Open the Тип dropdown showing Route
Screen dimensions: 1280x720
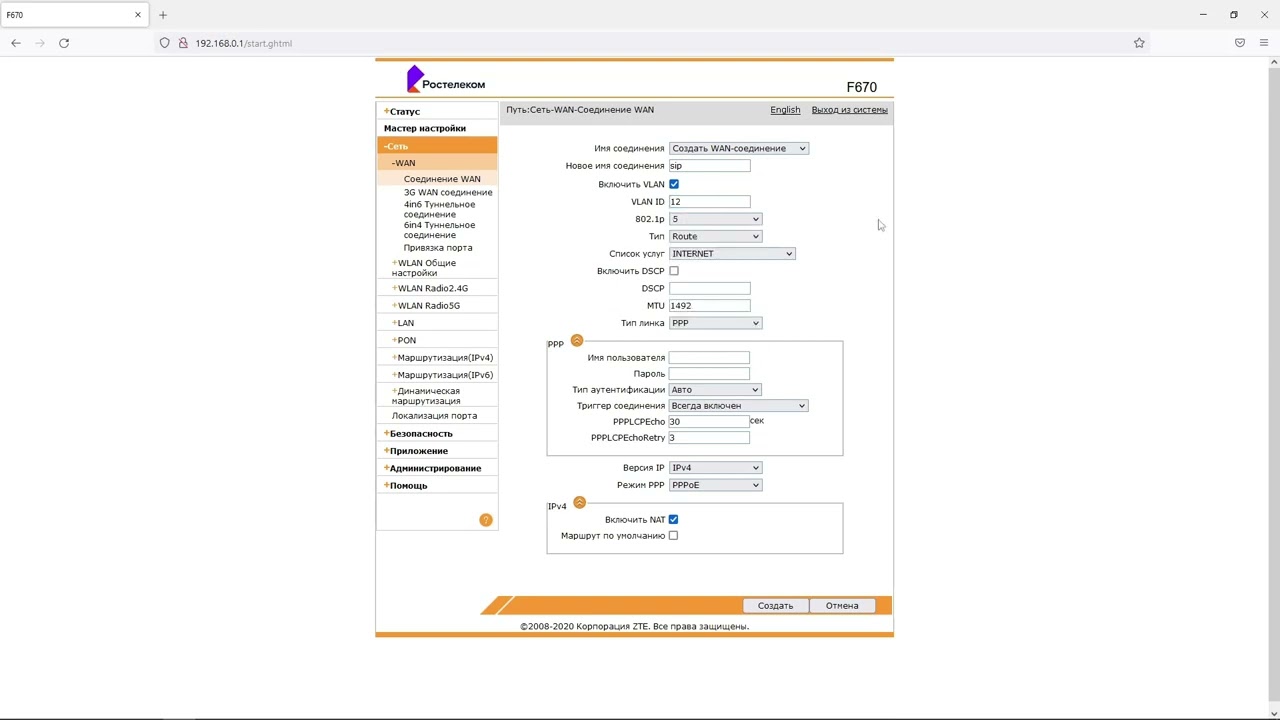pos(715,237)
